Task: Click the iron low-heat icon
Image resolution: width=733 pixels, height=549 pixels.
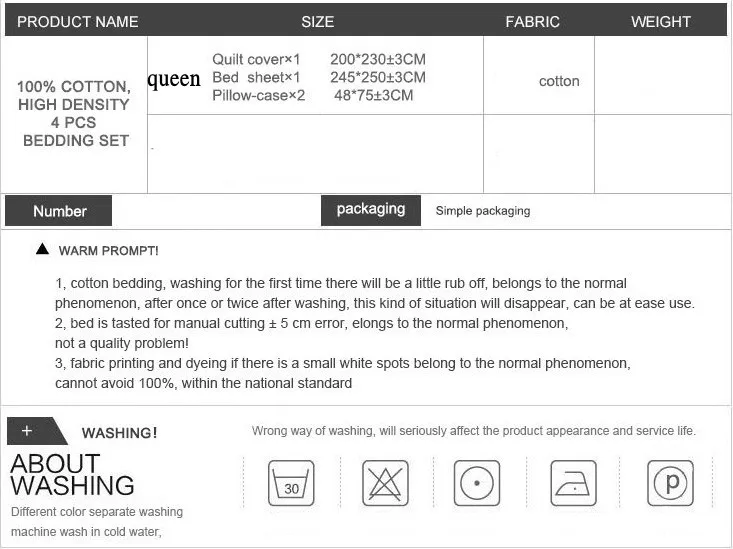Action: [574, 483]
